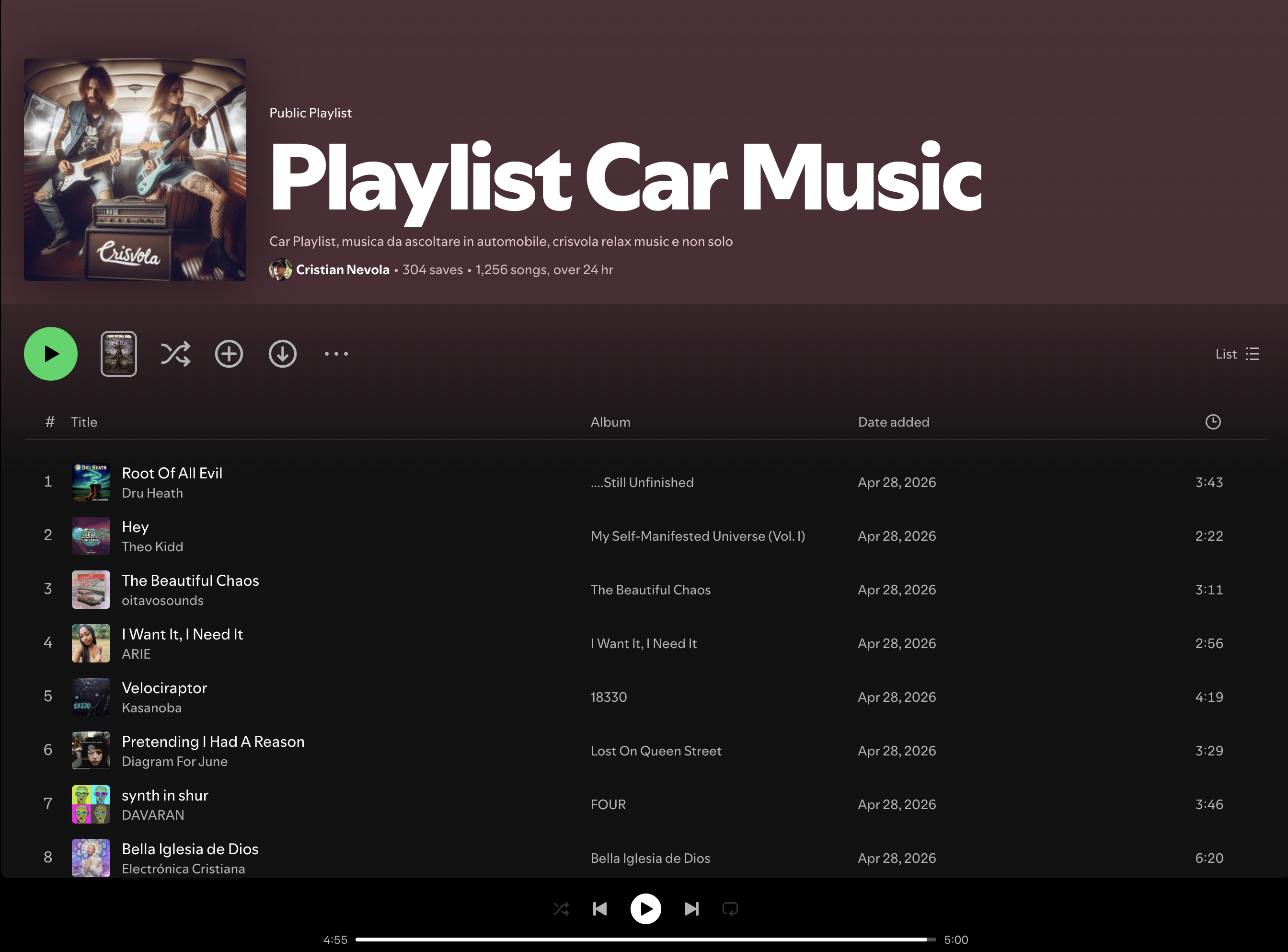Open Bella Iglesia de Dios album link
This screenshot has width=1288, height=952.
pyautogui.click(x=650, y=858)
